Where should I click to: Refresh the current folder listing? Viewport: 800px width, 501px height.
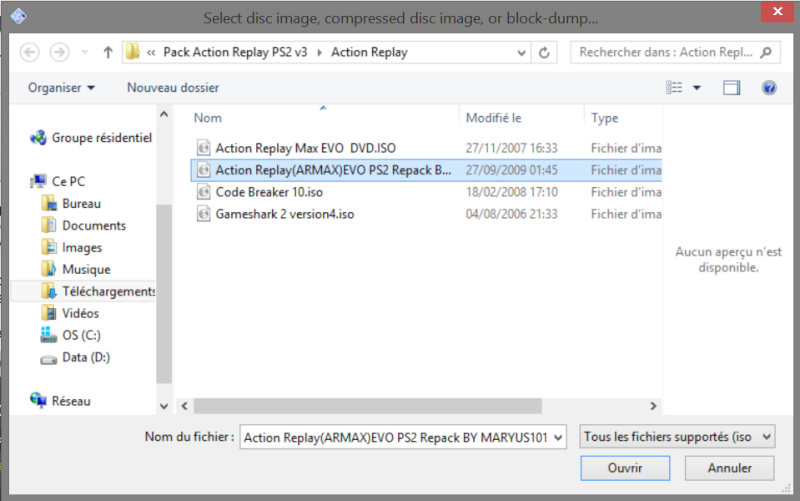(545, 52)
